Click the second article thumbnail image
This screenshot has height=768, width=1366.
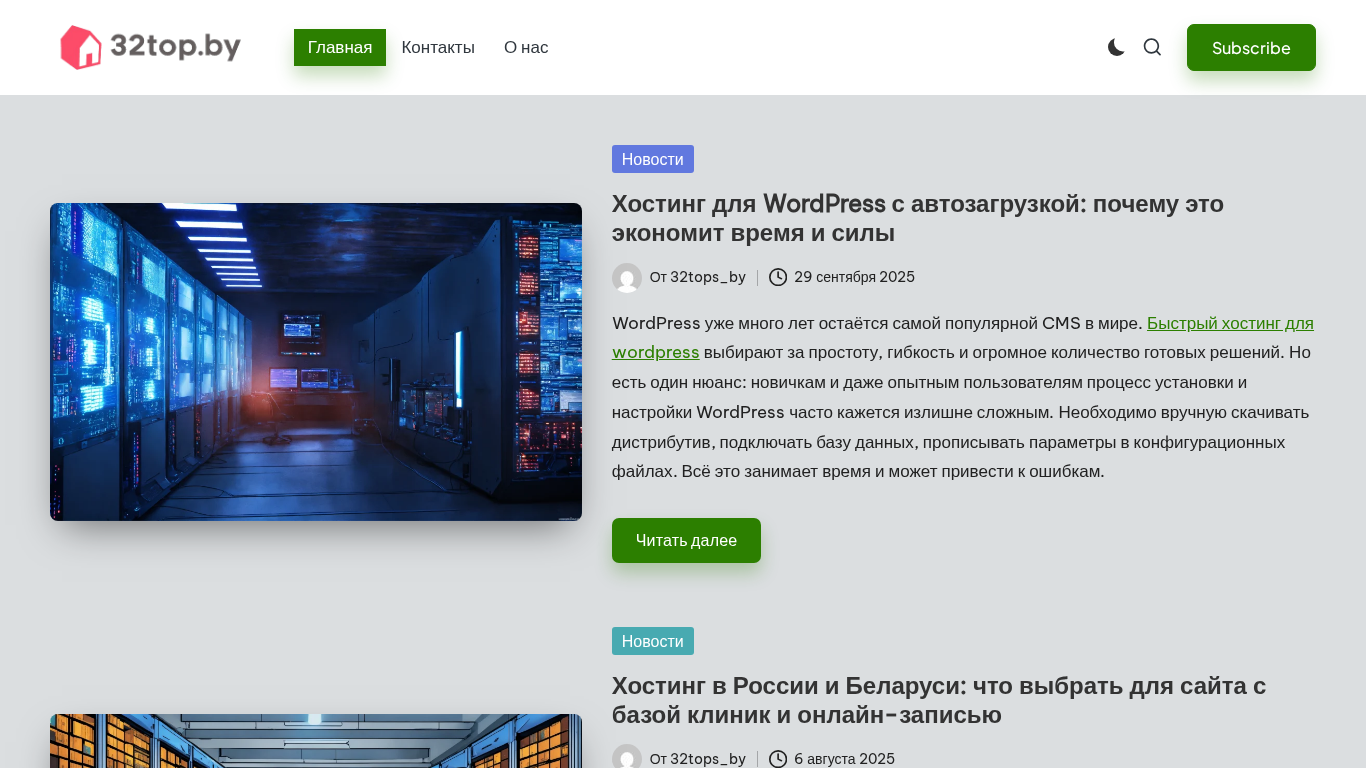(316, 741)
